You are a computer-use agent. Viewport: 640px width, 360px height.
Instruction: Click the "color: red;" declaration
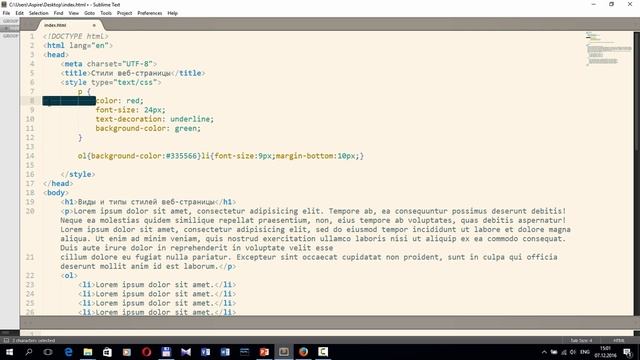point(120,100)
